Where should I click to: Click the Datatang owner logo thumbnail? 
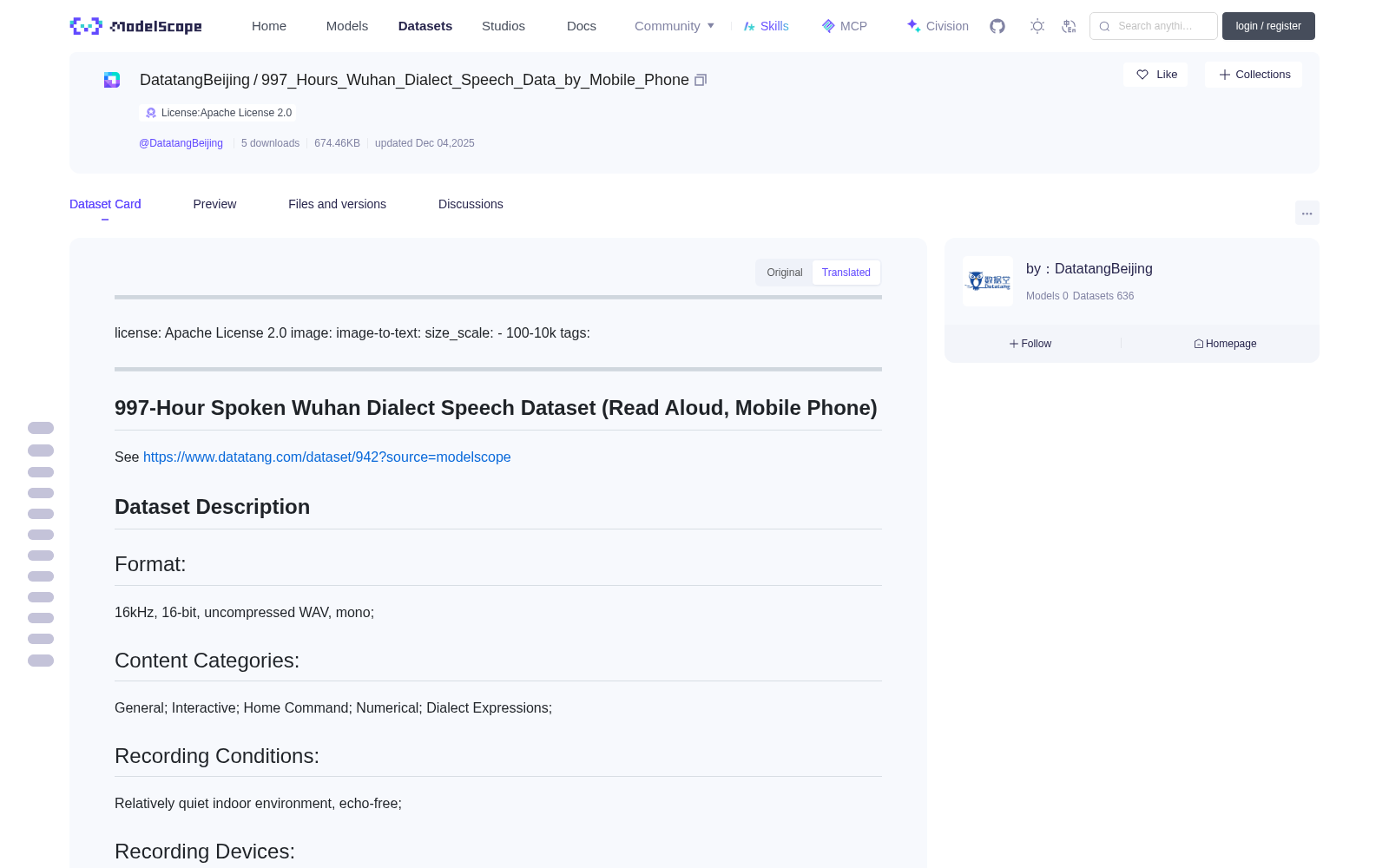(988, 281)
